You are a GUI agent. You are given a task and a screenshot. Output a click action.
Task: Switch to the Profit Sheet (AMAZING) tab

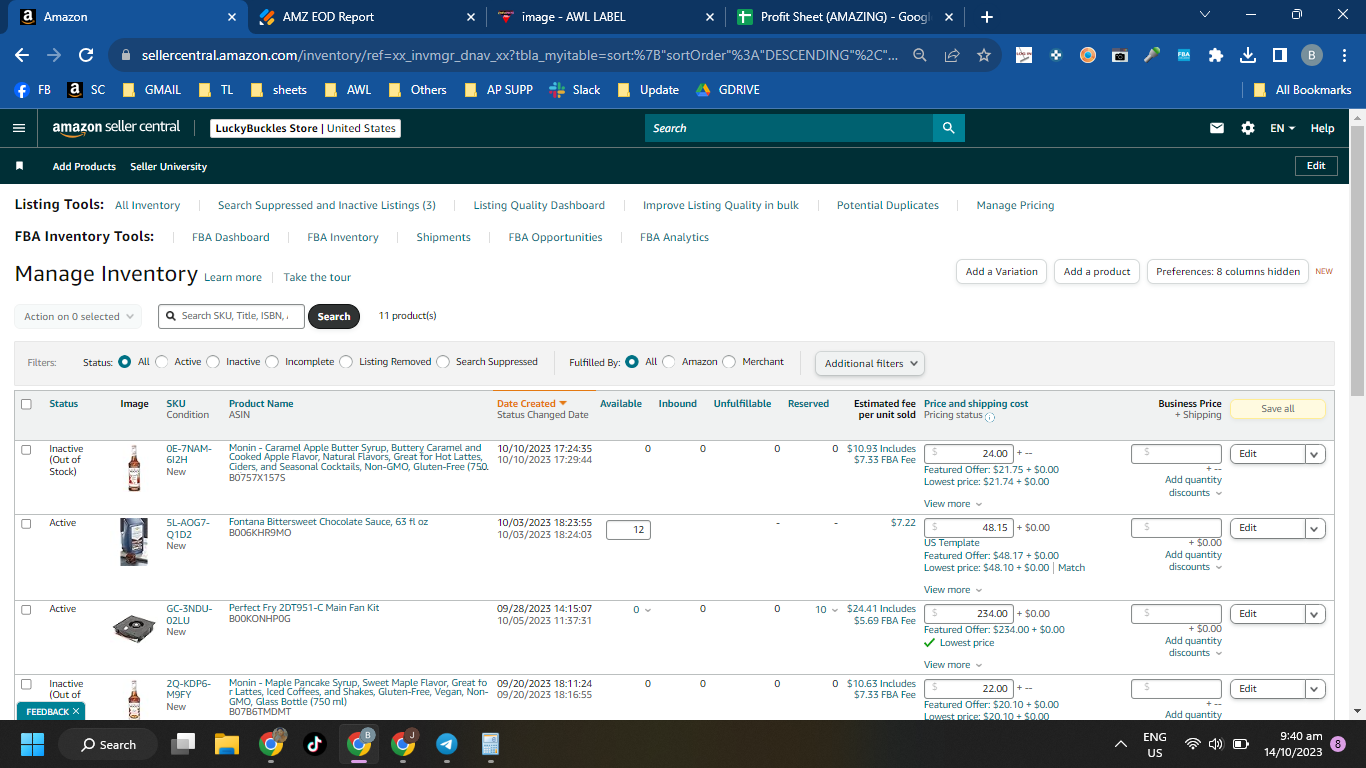(845, 17)
